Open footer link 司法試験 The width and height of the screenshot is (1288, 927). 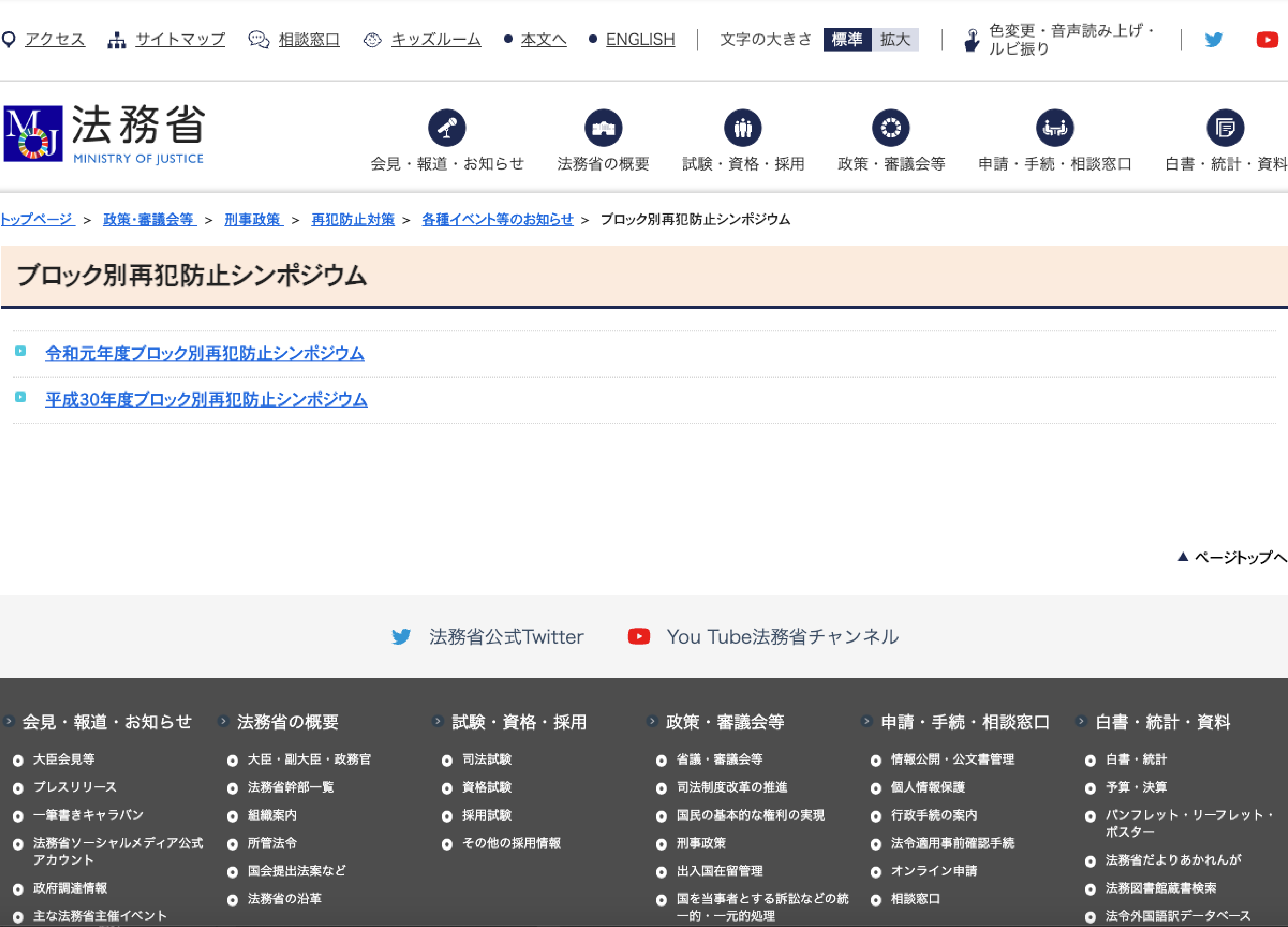(487, 759)
